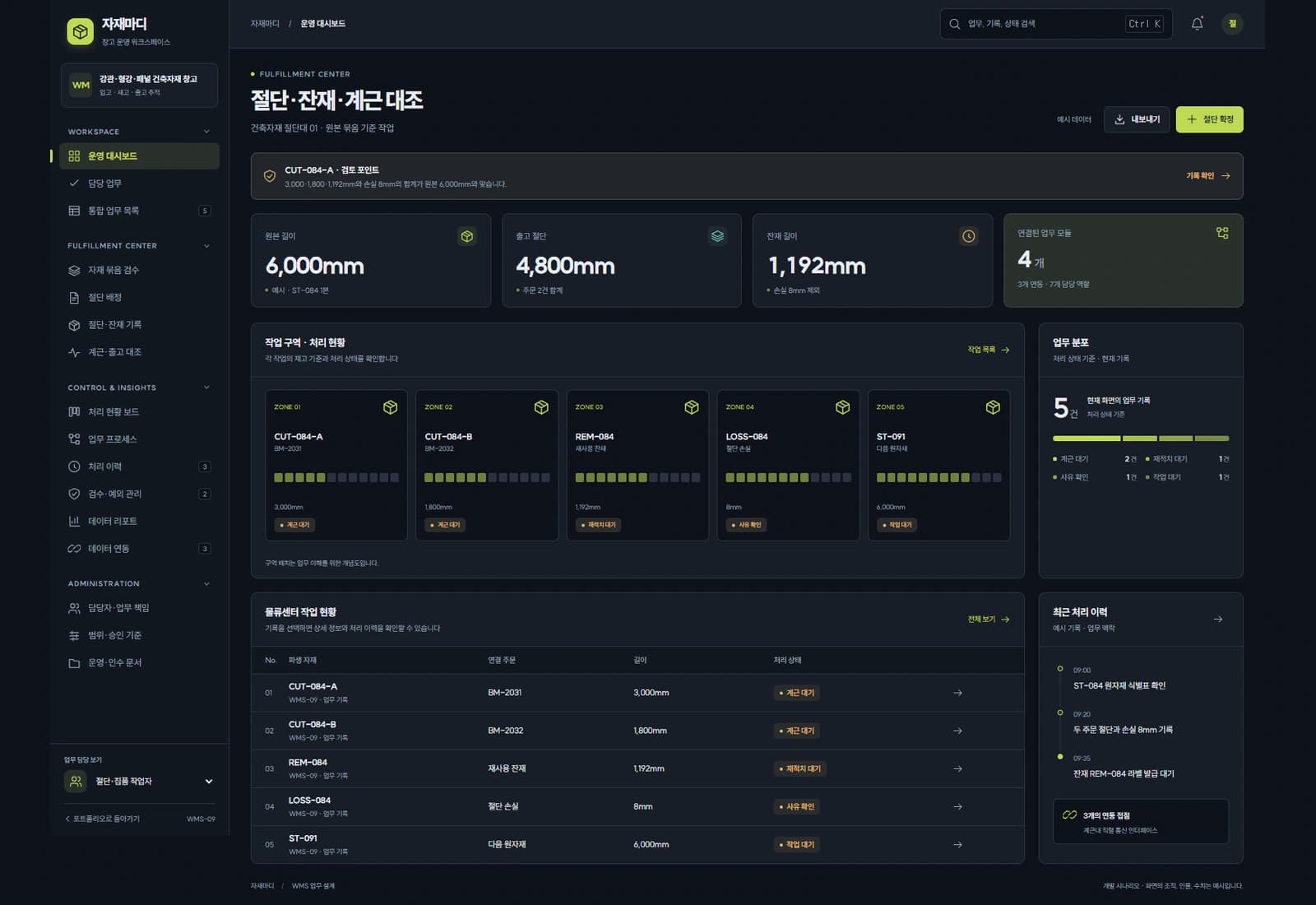The image size is (1316, 905).
Task: Return via 포트폴리오로 돌아가기 link
Action: pos(103,819)
